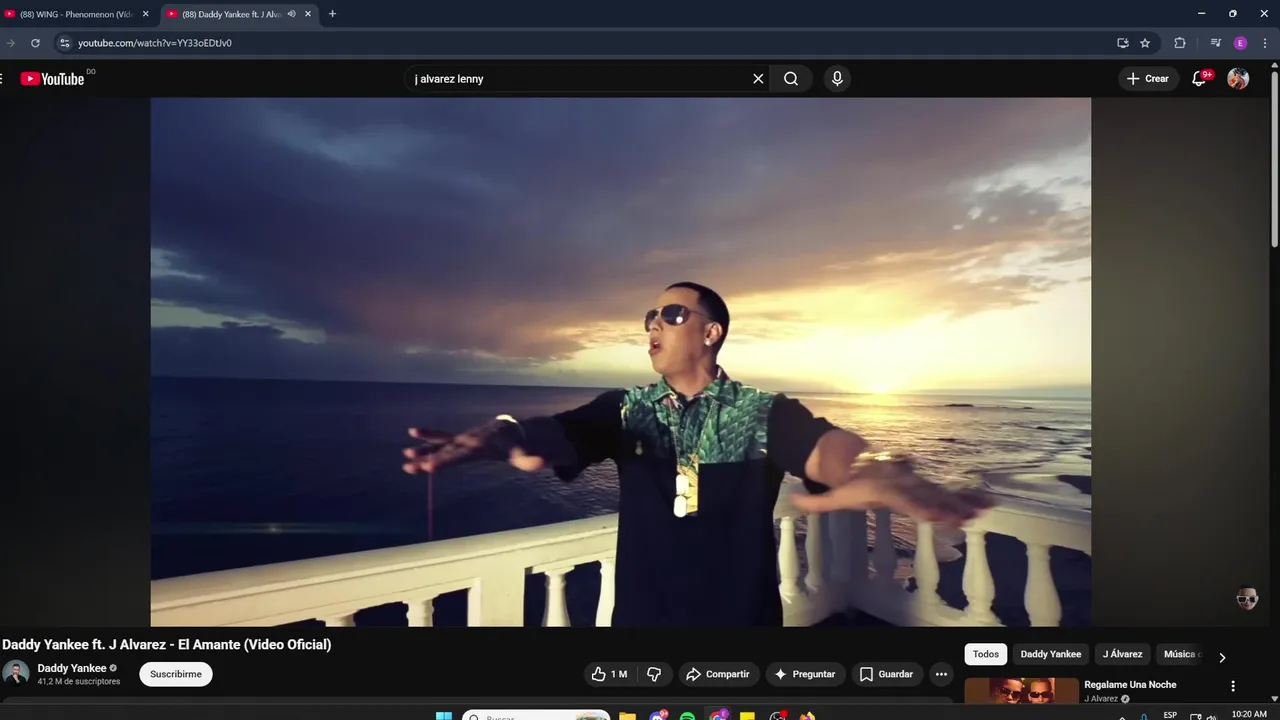Reload the page in Chrome
1280x720 pixels.
35,43
